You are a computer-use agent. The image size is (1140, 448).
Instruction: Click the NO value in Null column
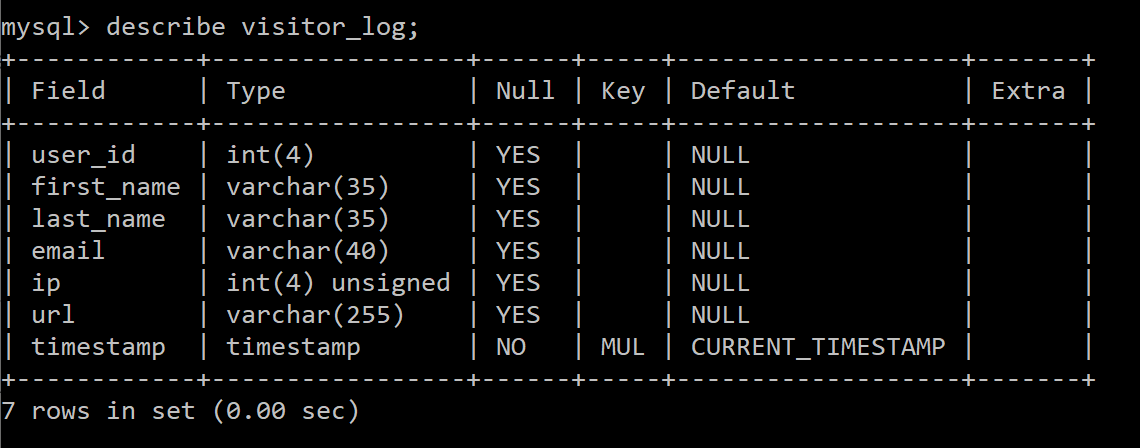coord(510,347)
